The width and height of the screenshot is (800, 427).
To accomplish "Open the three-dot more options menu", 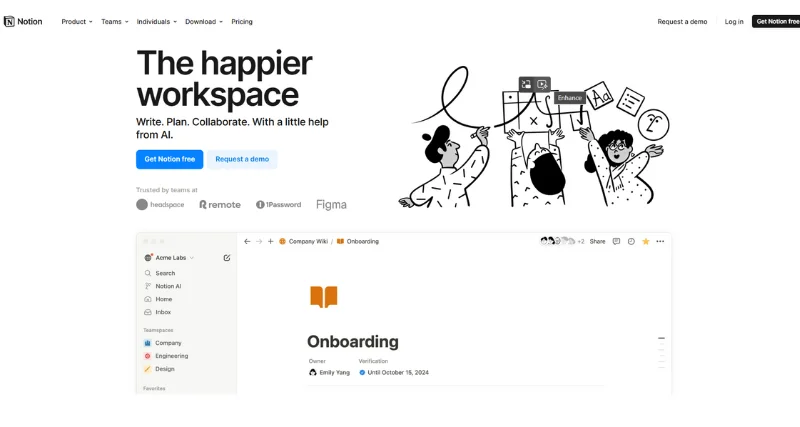I will (x=660, y=241).
